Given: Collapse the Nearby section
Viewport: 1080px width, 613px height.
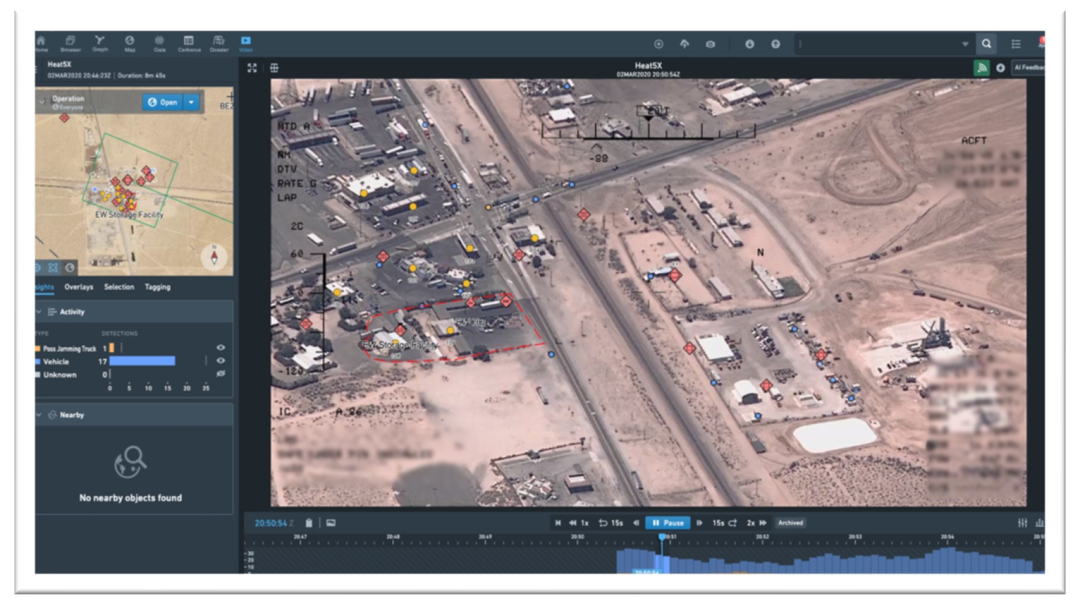Looking at the screenshot, I should [x=39, y=415].
